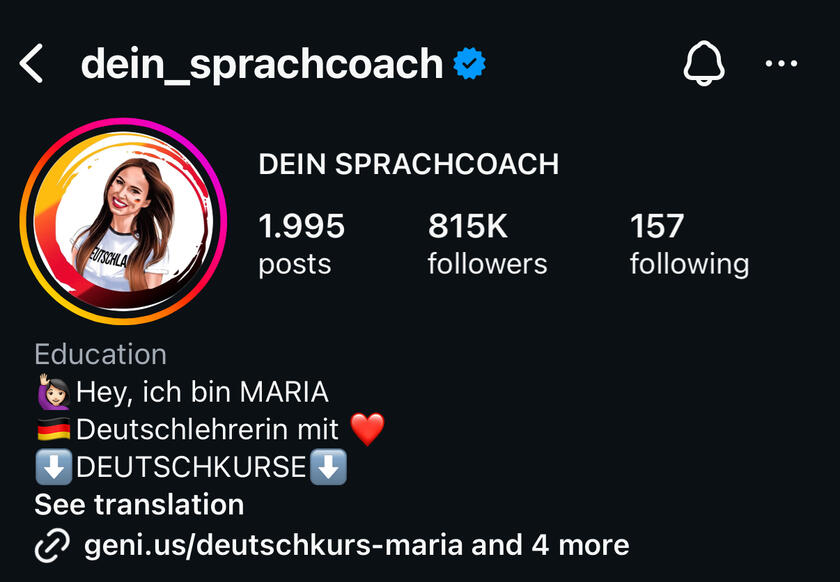Tap the blue verified badge

(x=469, y=63)
